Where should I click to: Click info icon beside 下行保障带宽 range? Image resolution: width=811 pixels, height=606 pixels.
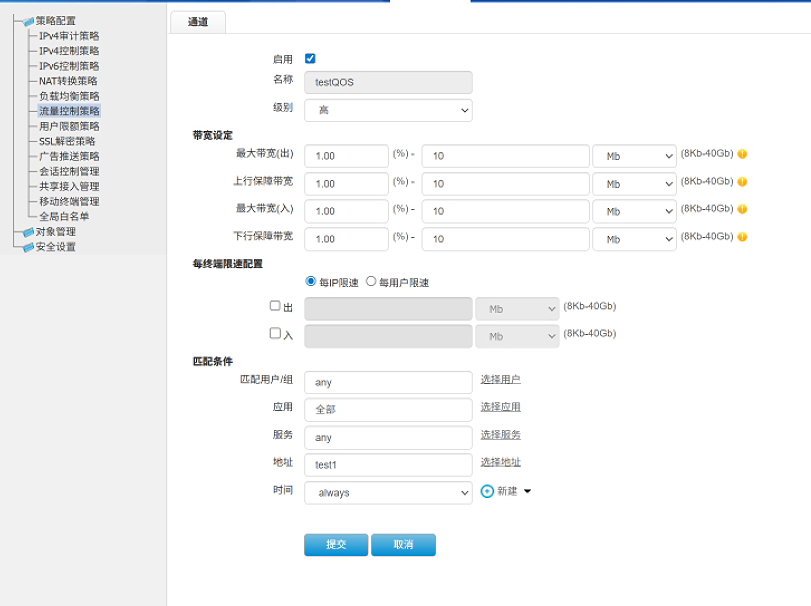pyautogui.click(x=743, y=237)
